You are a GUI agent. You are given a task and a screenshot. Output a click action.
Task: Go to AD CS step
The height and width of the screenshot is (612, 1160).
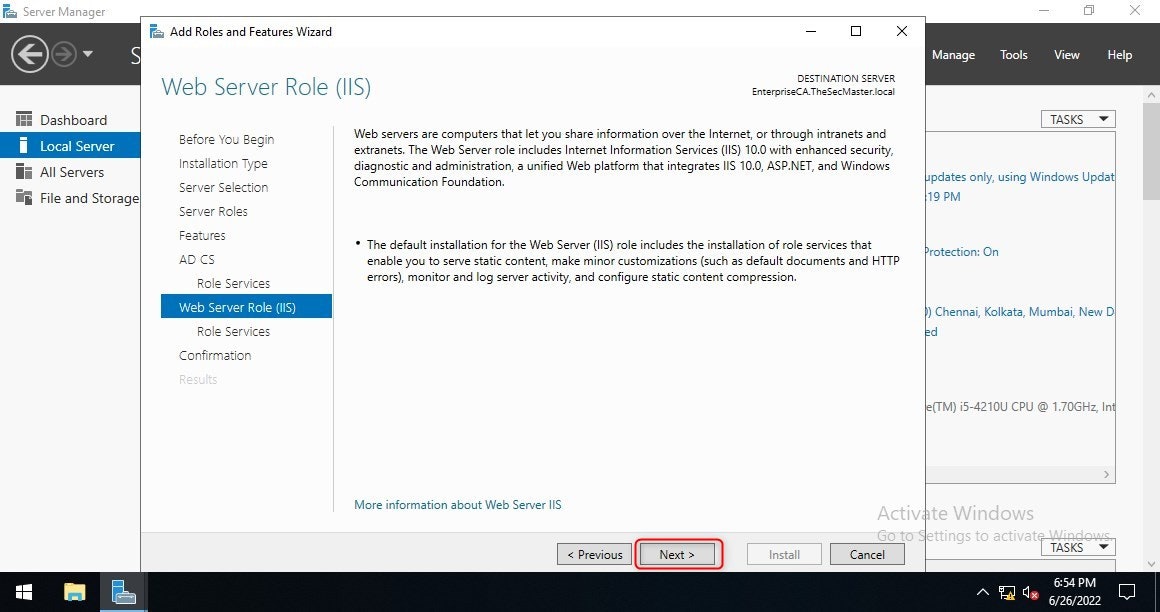pyautogui.click(x=197, y=259)
